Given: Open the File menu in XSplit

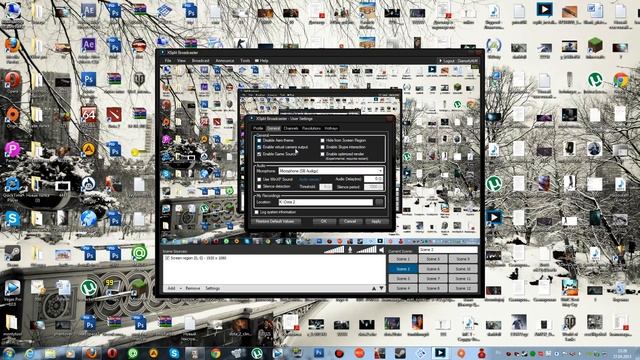Looking at the screenshot, I should [x=168, y=60].
